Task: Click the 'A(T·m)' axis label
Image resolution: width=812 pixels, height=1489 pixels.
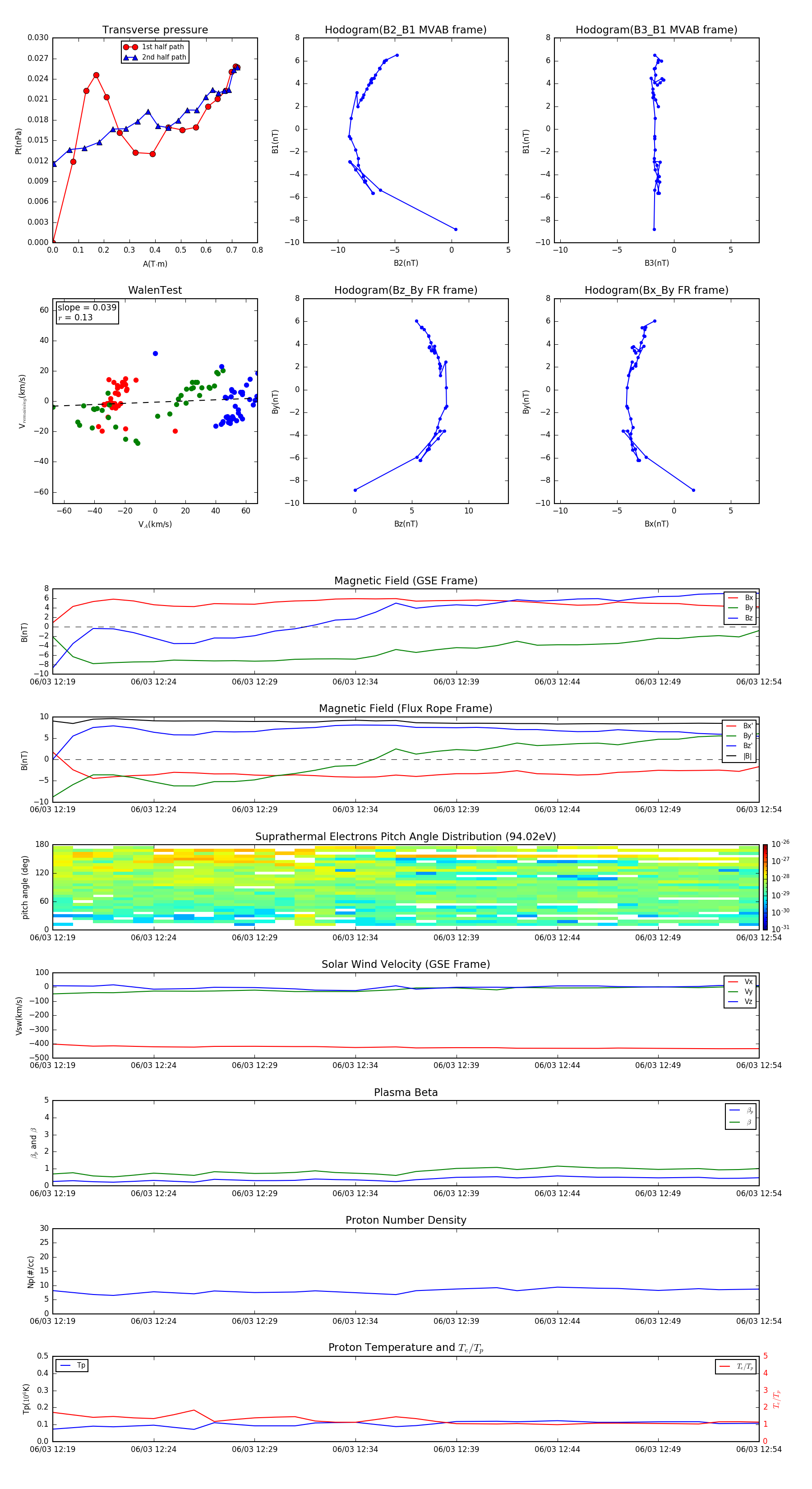Action: tap(155, 264)
